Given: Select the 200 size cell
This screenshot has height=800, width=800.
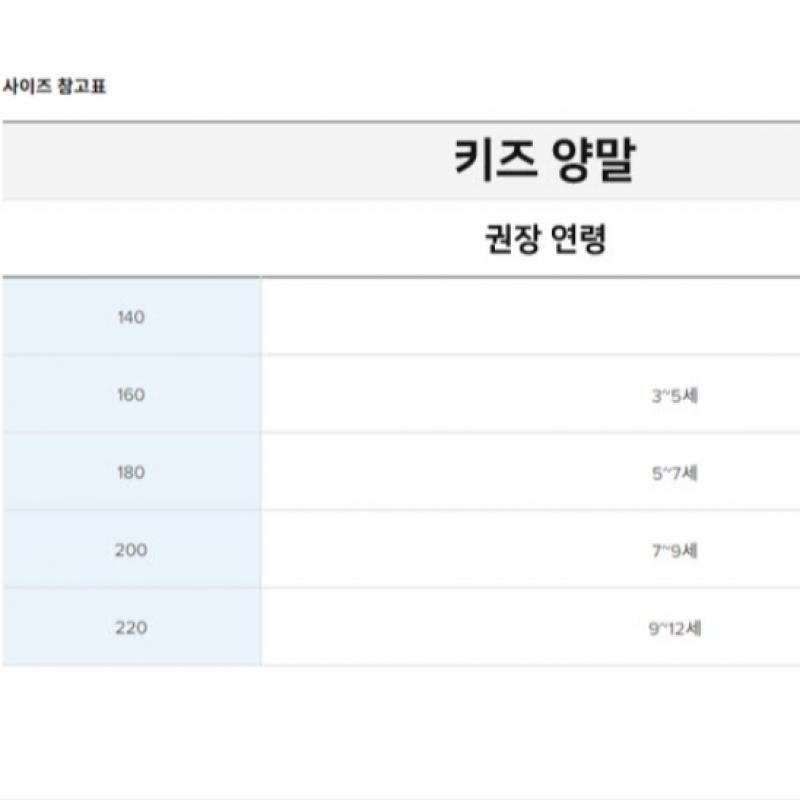Looking at the screenshot, I should pyautogui.click(x=131, y=550).
